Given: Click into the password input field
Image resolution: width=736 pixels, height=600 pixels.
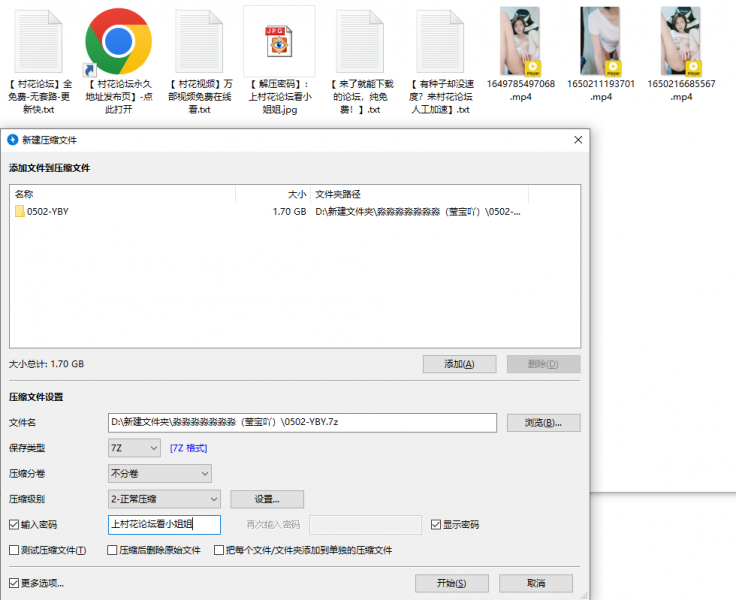Looking at the screenshot, I should [x=164, y=525].
